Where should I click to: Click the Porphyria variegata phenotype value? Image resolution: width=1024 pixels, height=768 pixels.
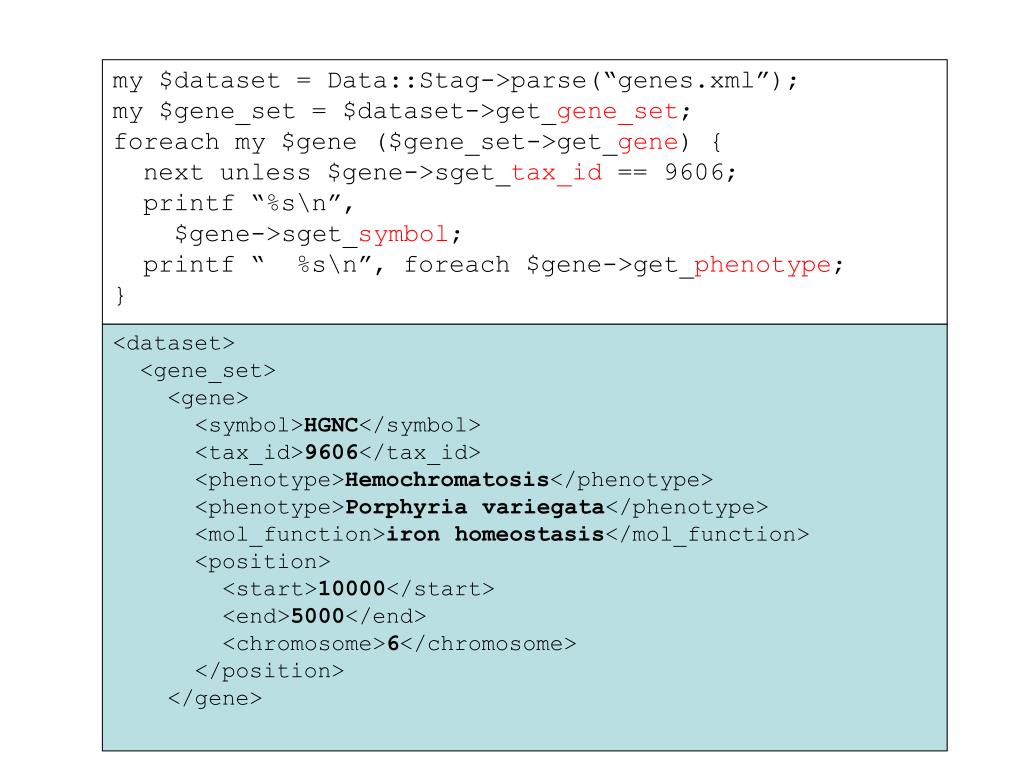click(x=475, y=507)
